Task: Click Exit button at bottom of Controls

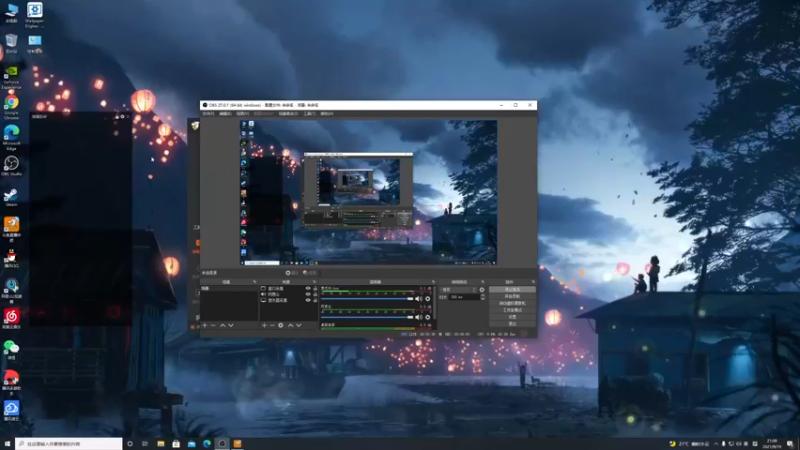Action: (x=512, y=324)
